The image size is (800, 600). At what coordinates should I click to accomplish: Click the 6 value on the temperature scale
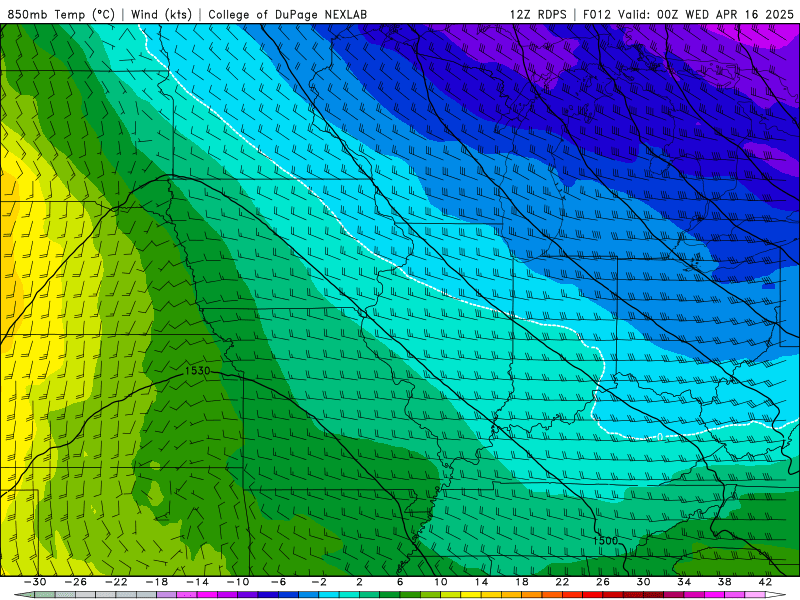[400, 582]
